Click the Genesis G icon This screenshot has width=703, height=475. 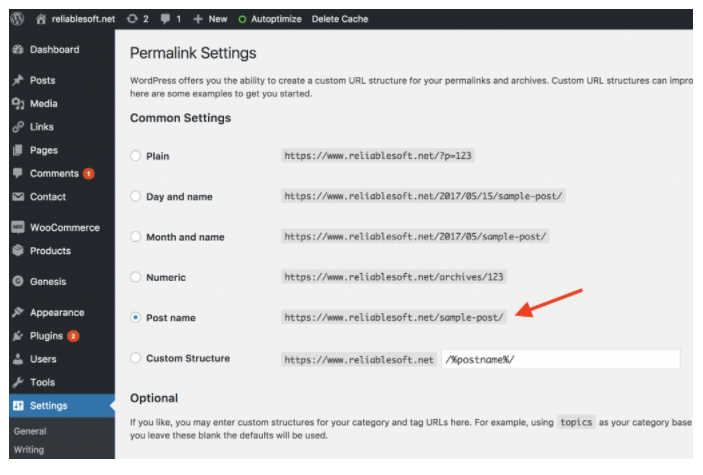point(18,281)
